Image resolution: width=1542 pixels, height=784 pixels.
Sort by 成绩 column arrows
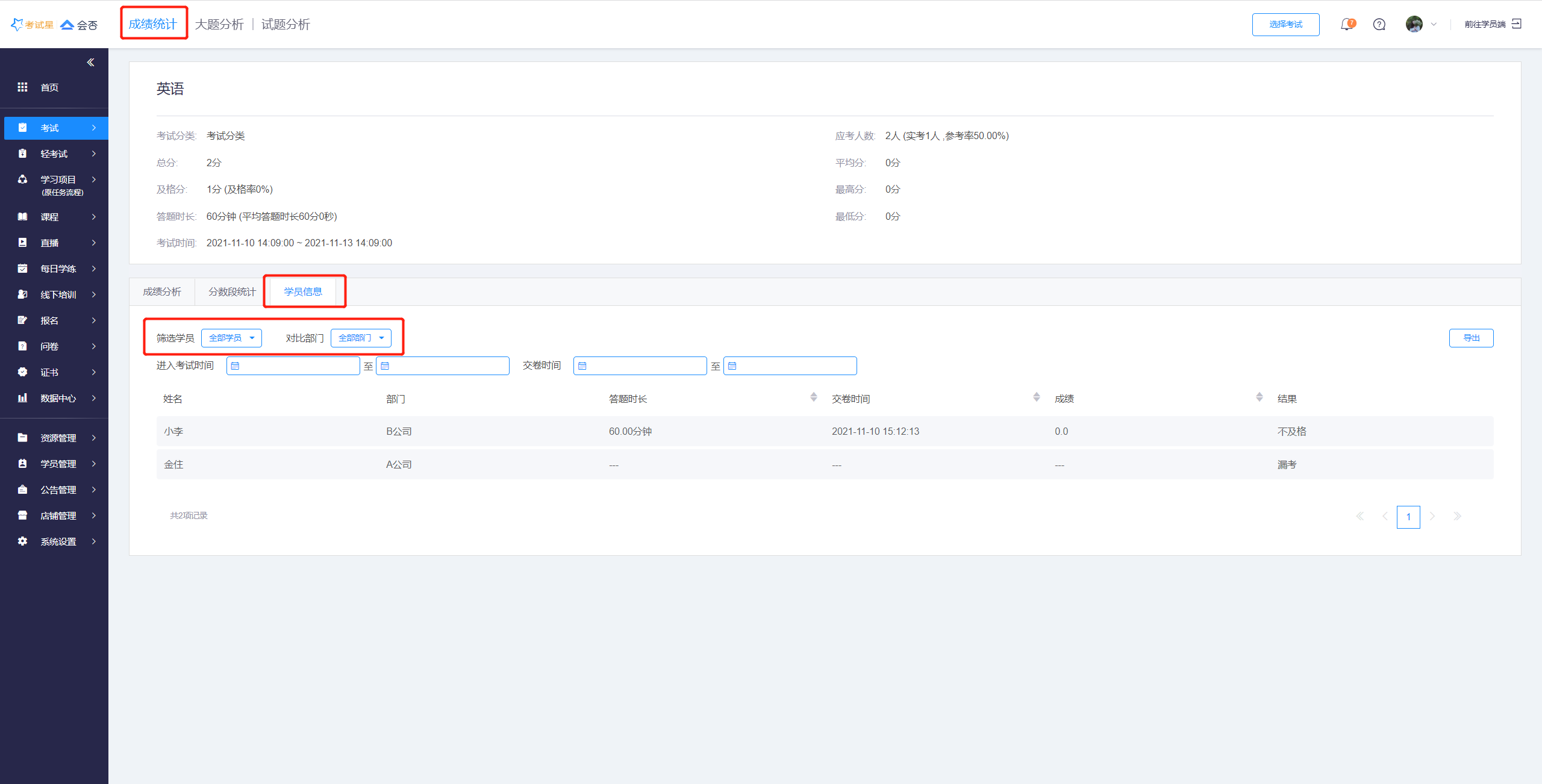point(1259,397)
